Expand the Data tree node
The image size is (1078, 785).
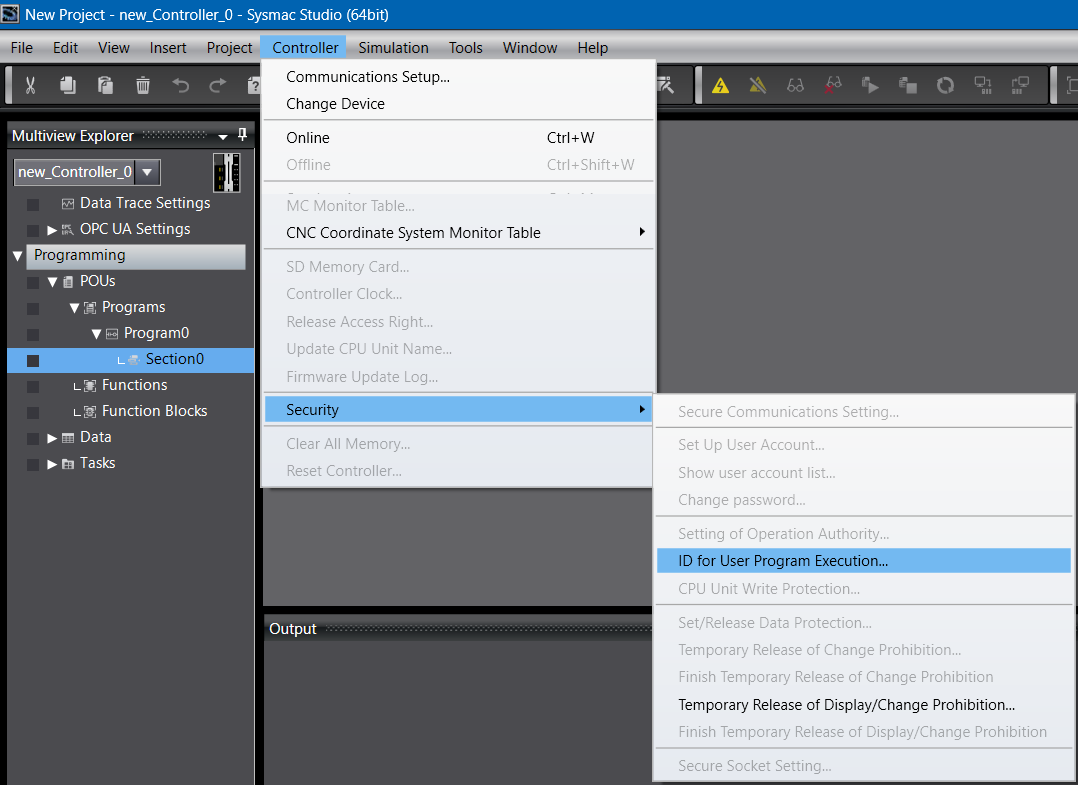coord(52,438)
